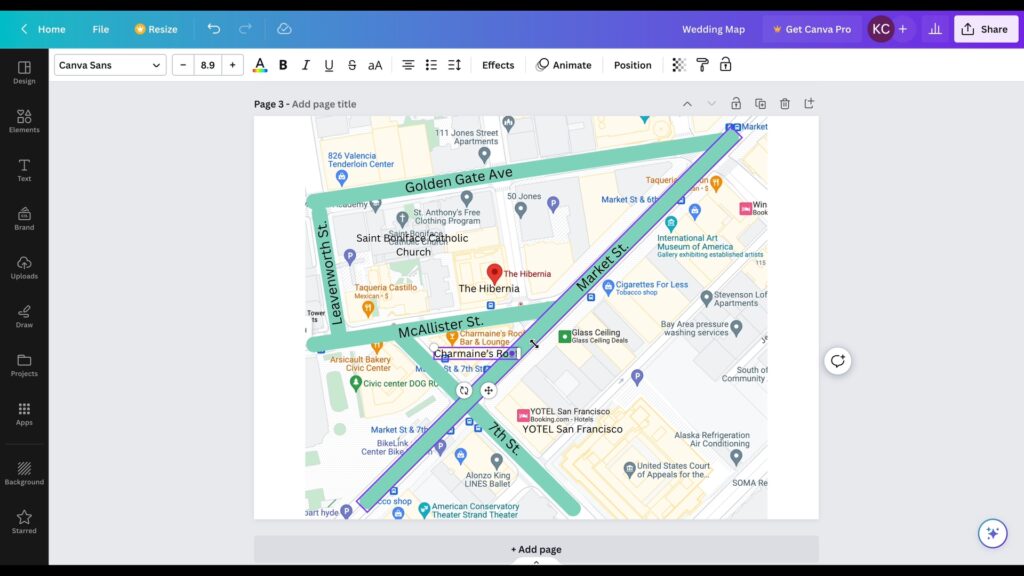Toggle italic formatting
This screenshot has width=1024, height=576.
[x=306, y=65]
